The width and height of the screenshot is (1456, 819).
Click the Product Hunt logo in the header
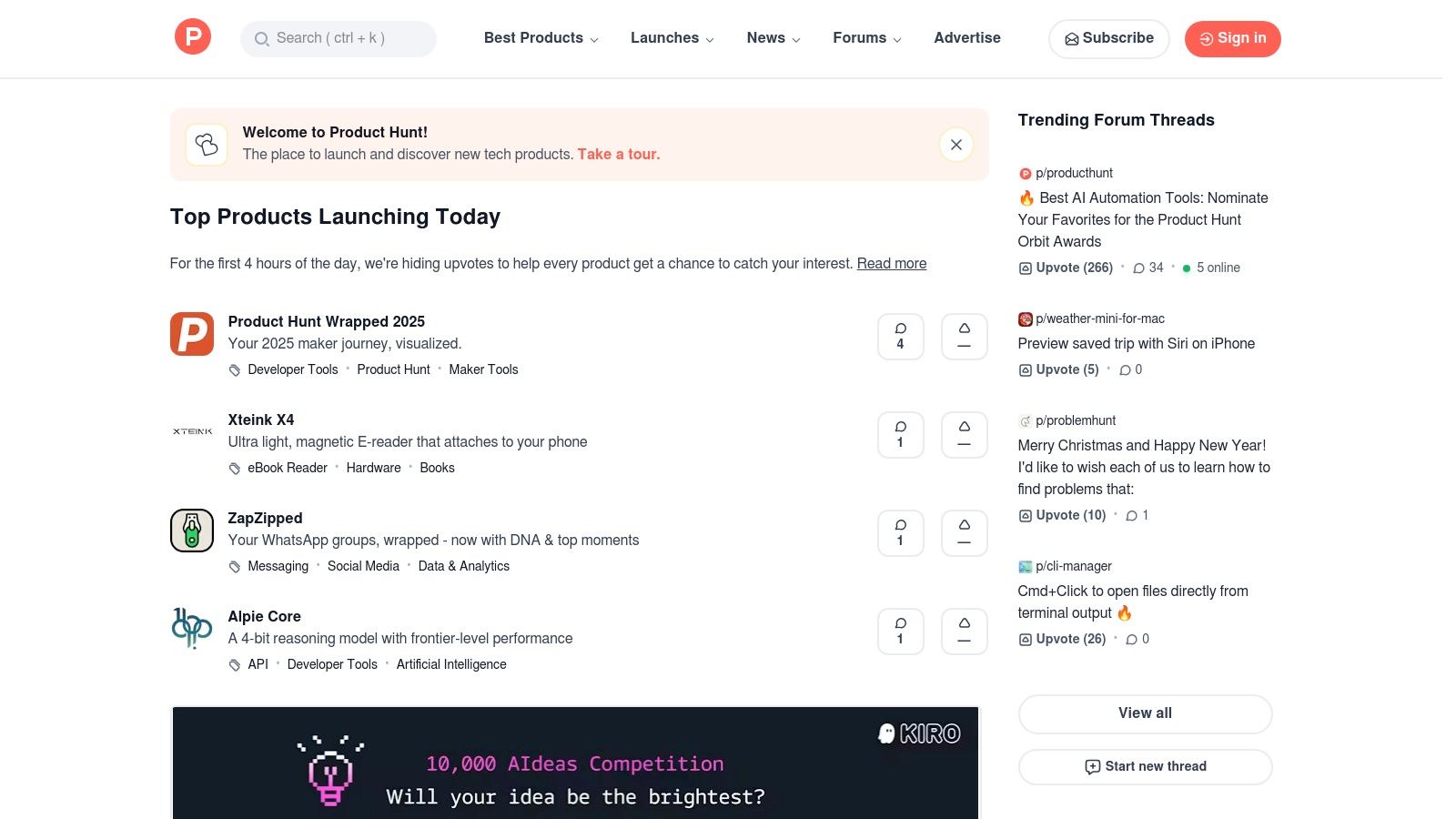pyautogui.click(x=192, y=36)
